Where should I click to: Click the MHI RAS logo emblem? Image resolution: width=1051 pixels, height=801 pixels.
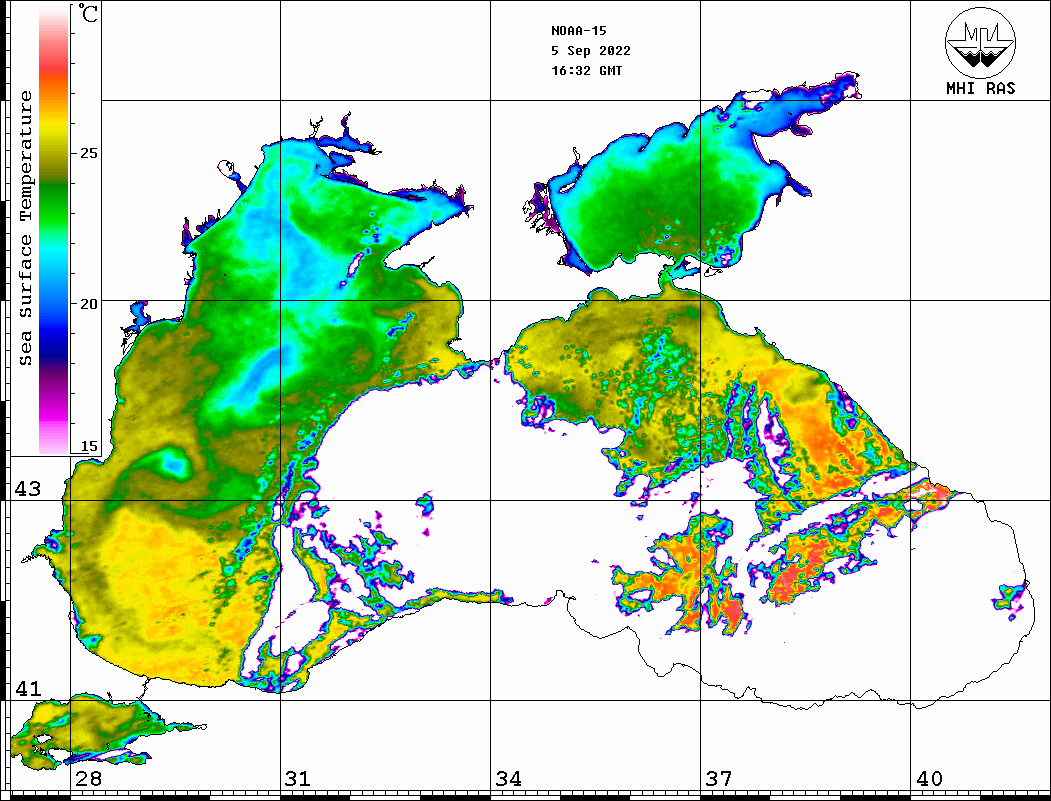tap(981, 42)
